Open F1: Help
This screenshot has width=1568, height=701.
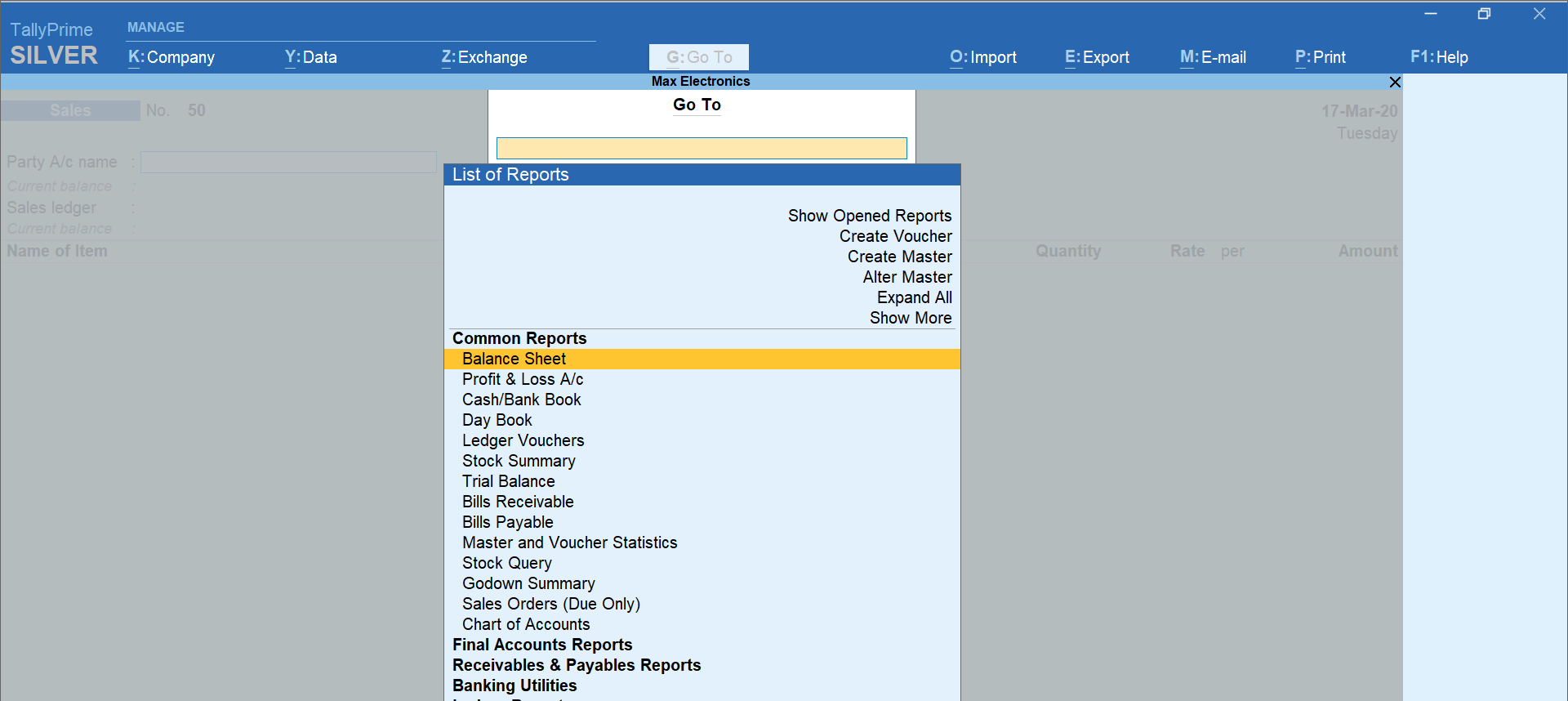click(1439, 57)
